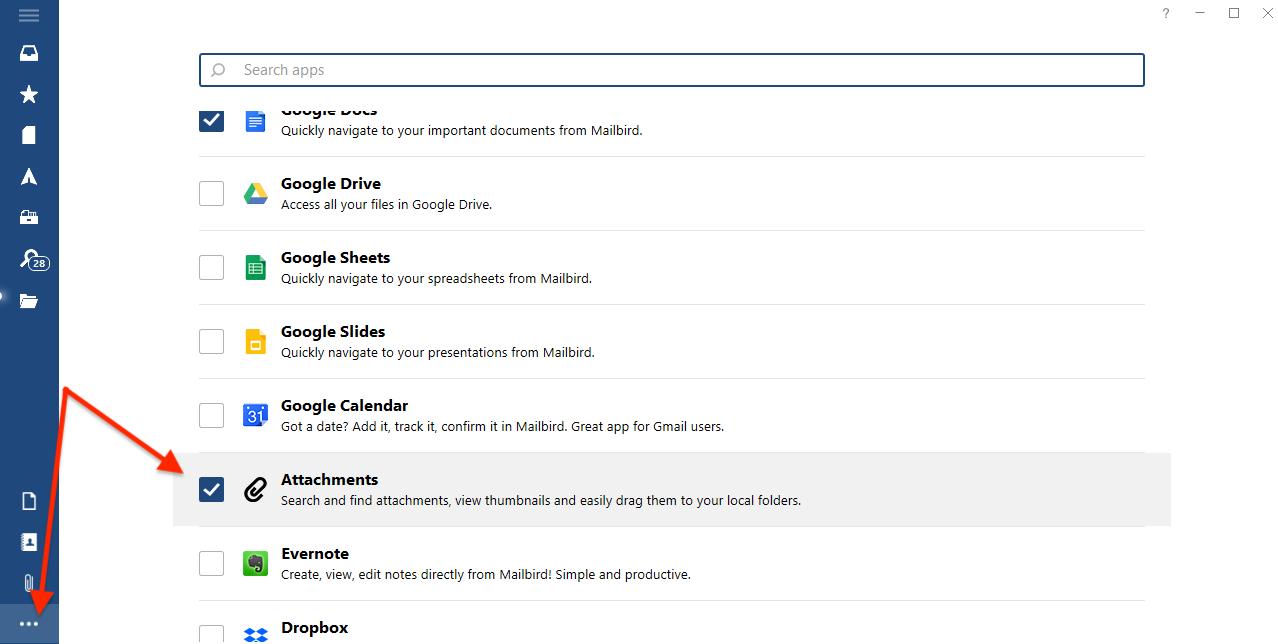This screenshot has height=644, width=1278.
Task: Select the Evernote title text
Action: [315, 554]
